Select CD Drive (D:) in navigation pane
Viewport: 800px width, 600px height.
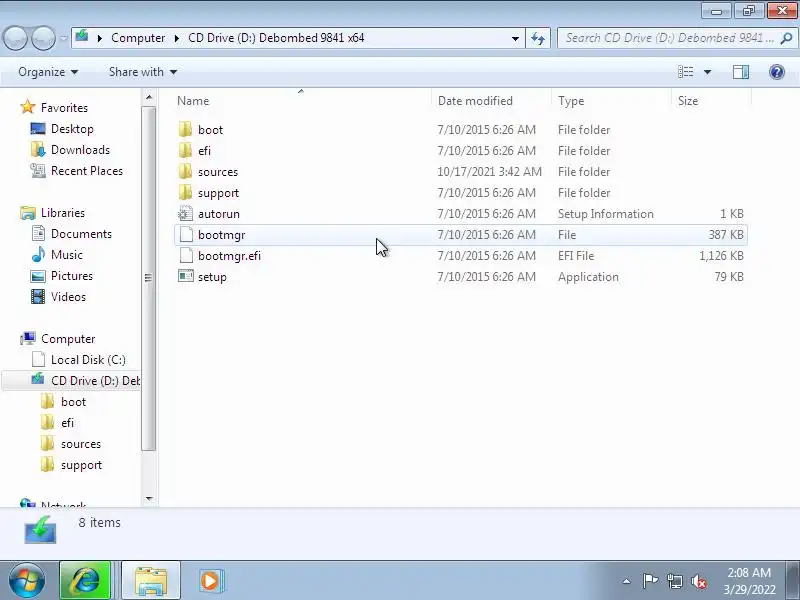[x=95, y=381]
